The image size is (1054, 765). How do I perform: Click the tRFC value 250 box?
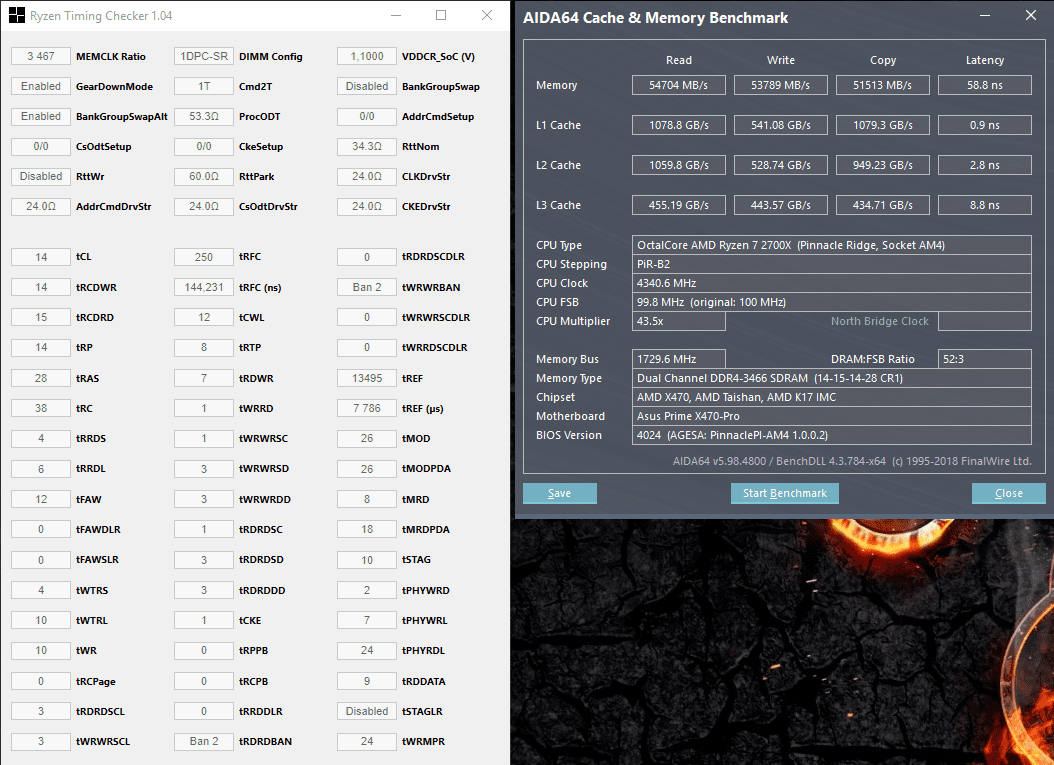pos(204,257)
